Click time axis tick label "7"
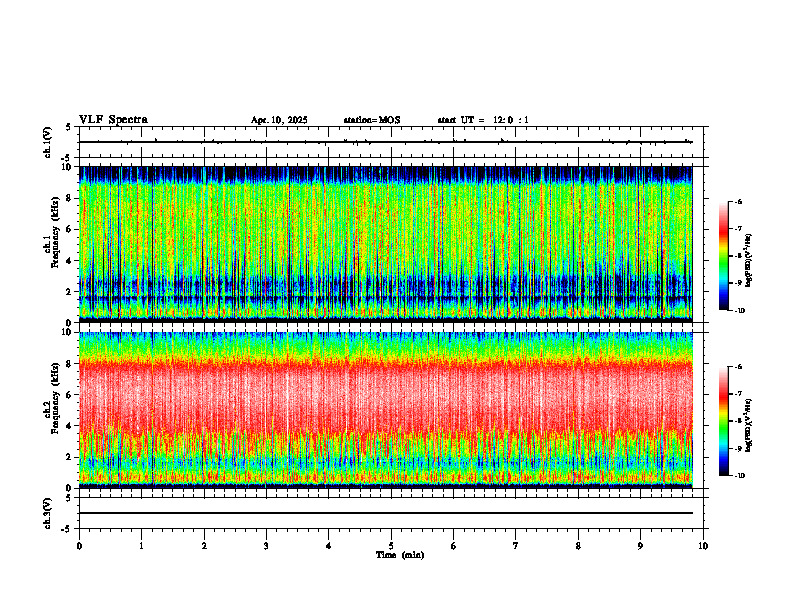The width and height of the screenshot is (792, 612). (516, 546)
